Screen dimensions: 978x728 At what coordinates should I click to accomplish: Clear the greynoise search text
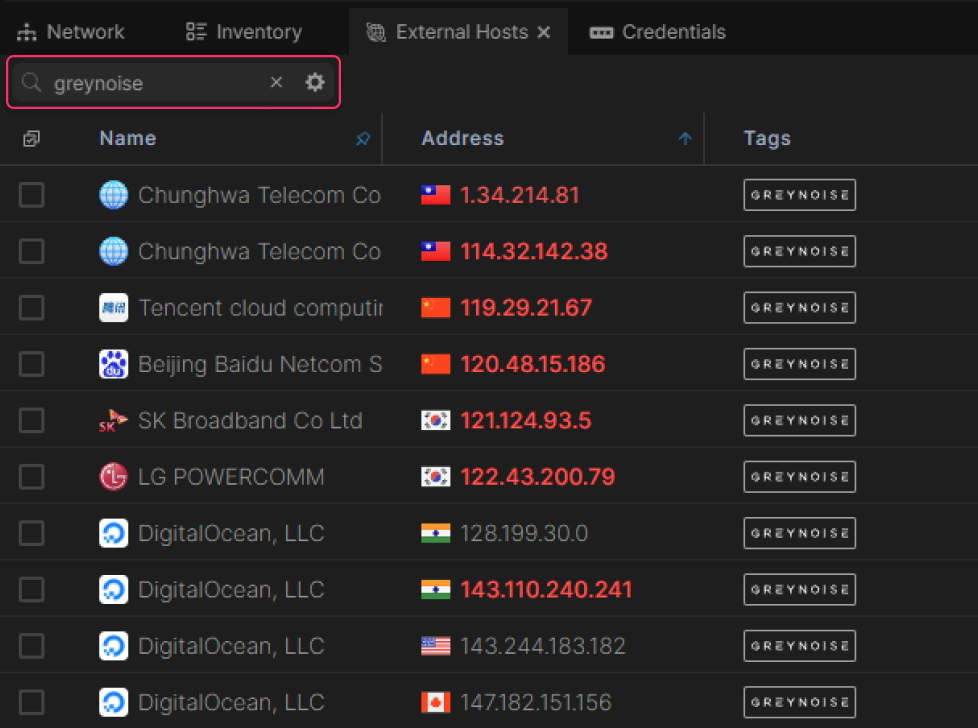pyautogui.click(x=276, y=82)
